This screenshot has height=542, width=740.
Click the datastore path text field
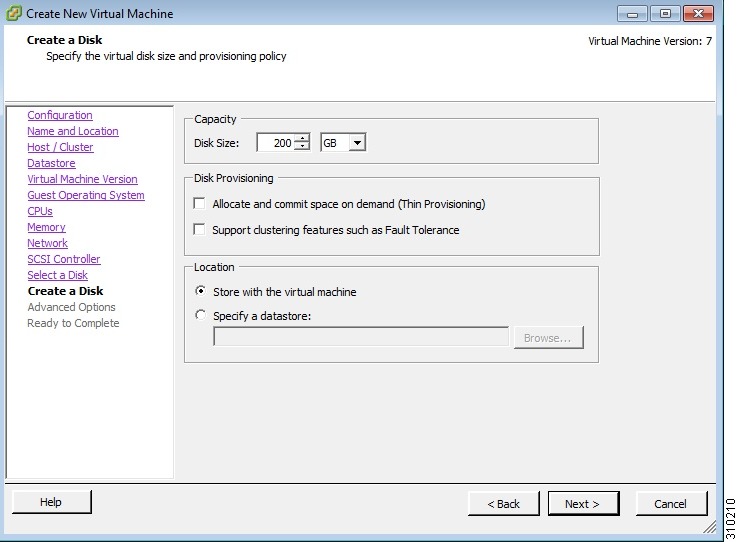(361, 337)
